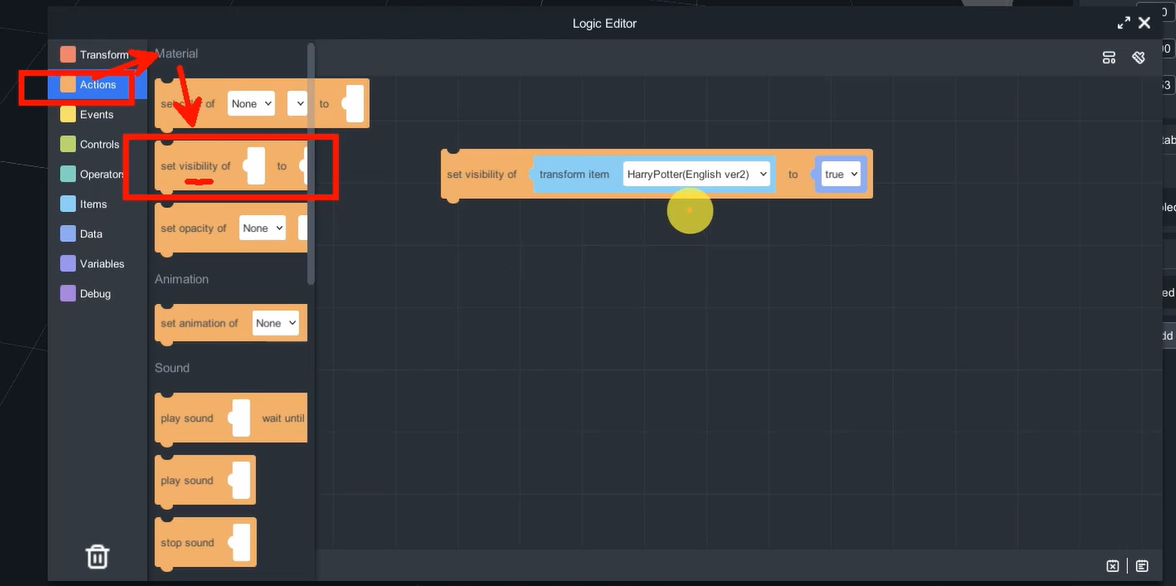Open the log panel icon at bottom right
Image resolution: width=1176 pixels, height=586 pixels.
tap(1142, 566)
